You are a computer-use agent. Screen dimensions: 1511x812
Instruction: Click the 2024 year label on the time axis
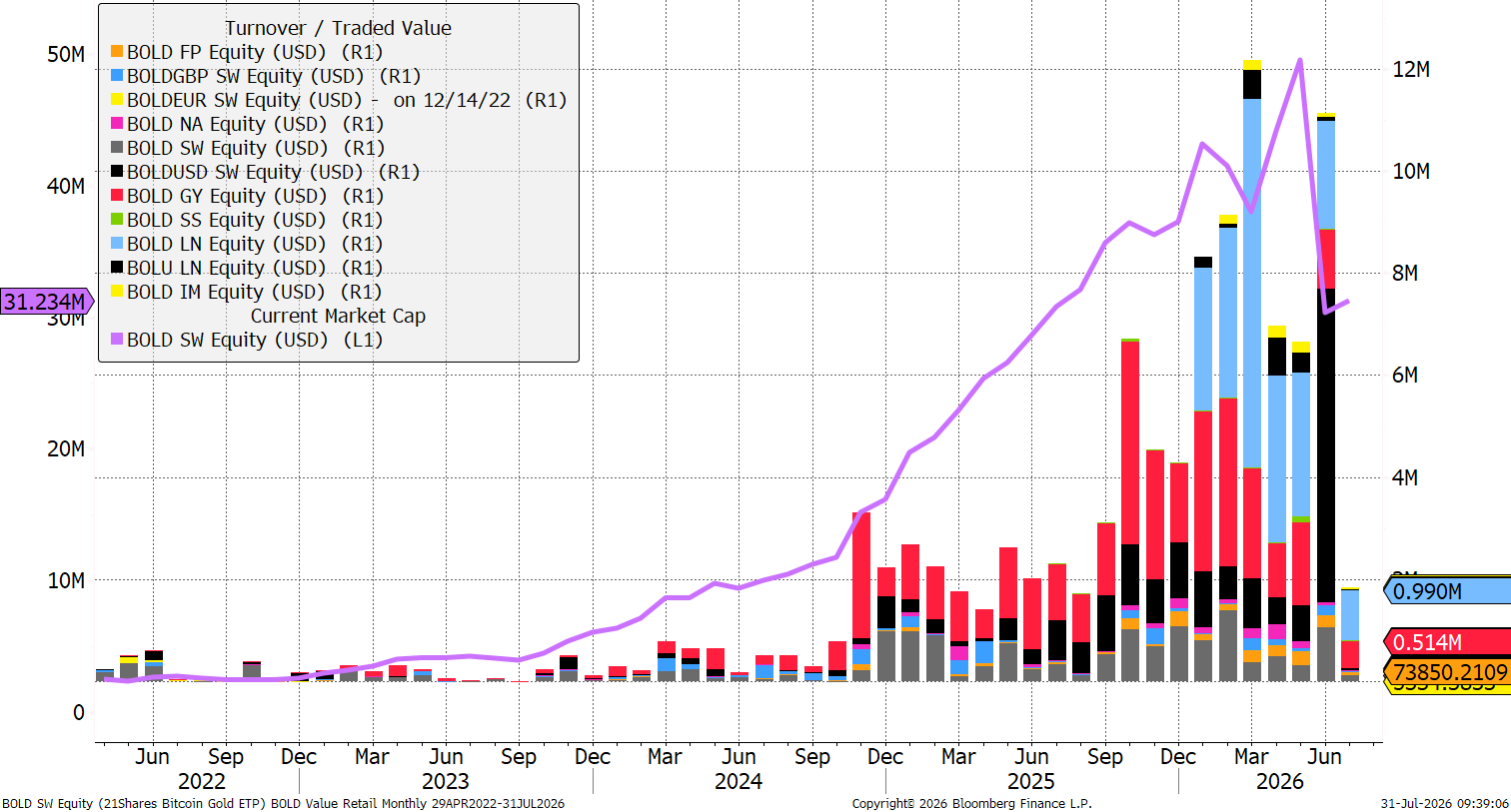(739, 781)
